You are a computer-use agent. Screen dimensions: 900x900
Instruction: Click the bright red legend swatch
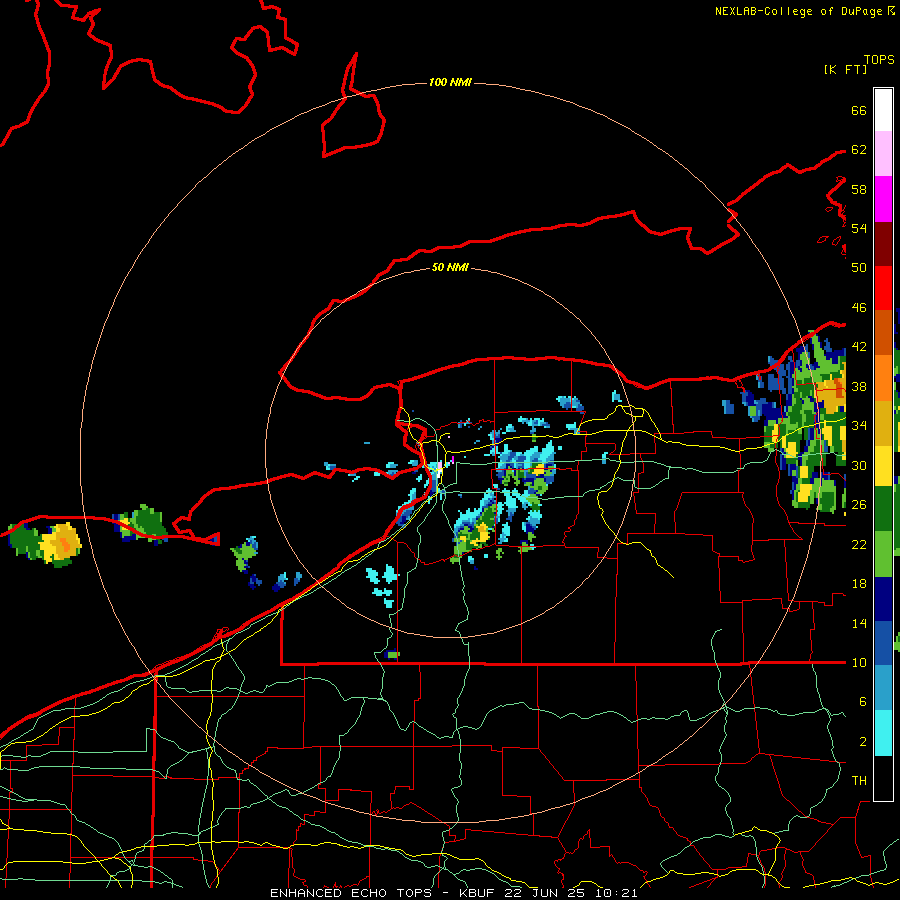[883, 288]
